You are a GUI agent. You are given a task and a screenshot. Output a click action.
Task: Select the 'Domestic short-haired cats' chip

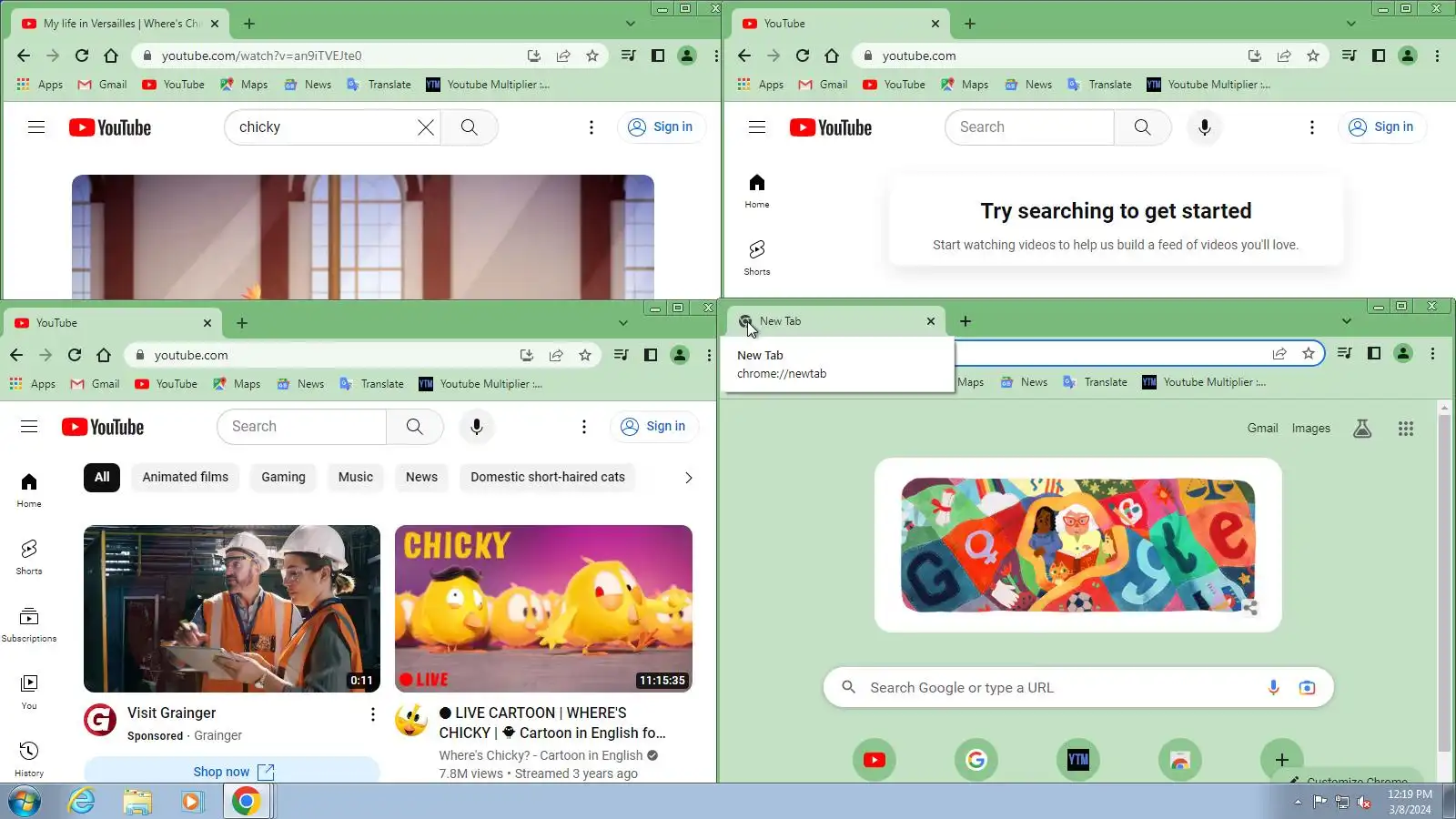click(548, 477)
